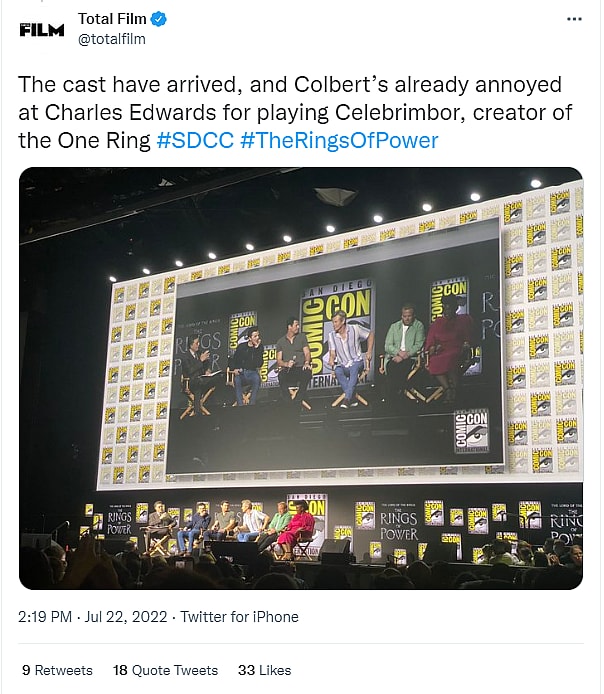Follow the #TheRingsOfPower hashtag link
This screenshot has height=694, width=604.
[339, 140]
